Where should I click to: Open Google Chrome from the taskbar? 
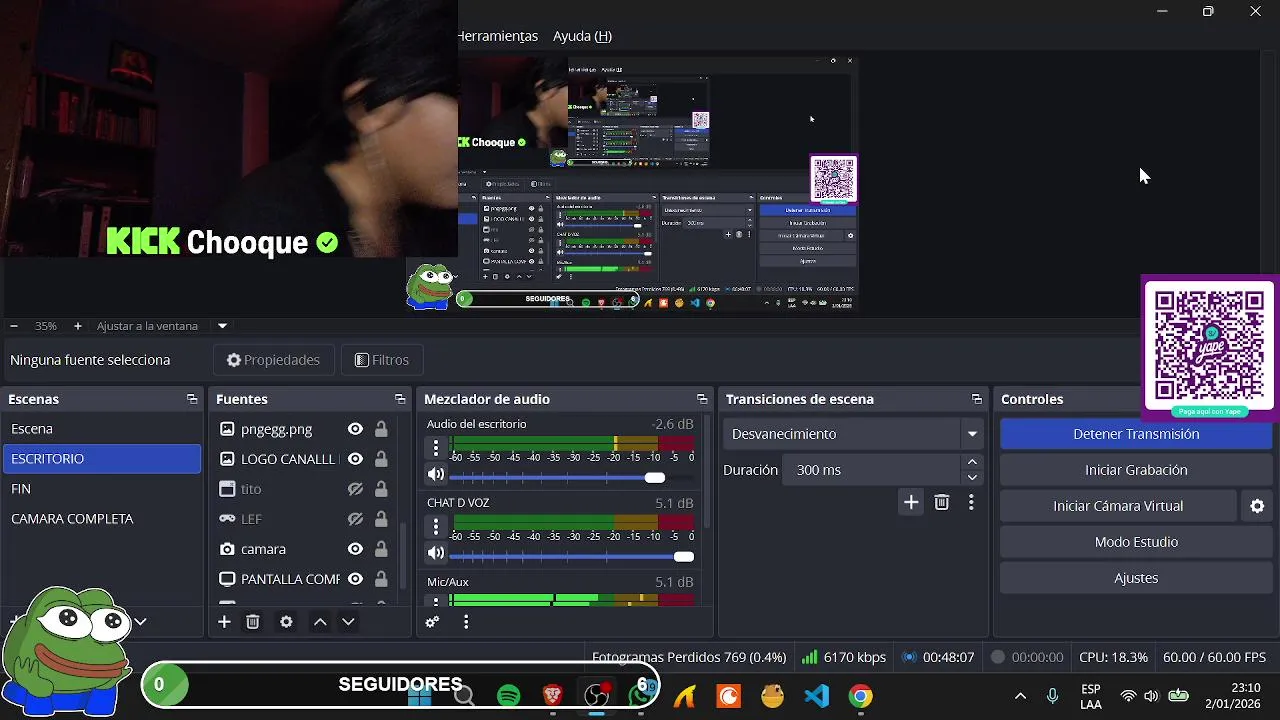[861, 696]
